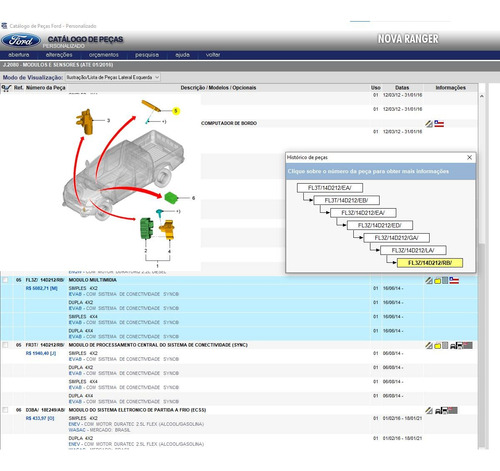
Task: Click the Número da Peça column header
Action: coord(46,88)
